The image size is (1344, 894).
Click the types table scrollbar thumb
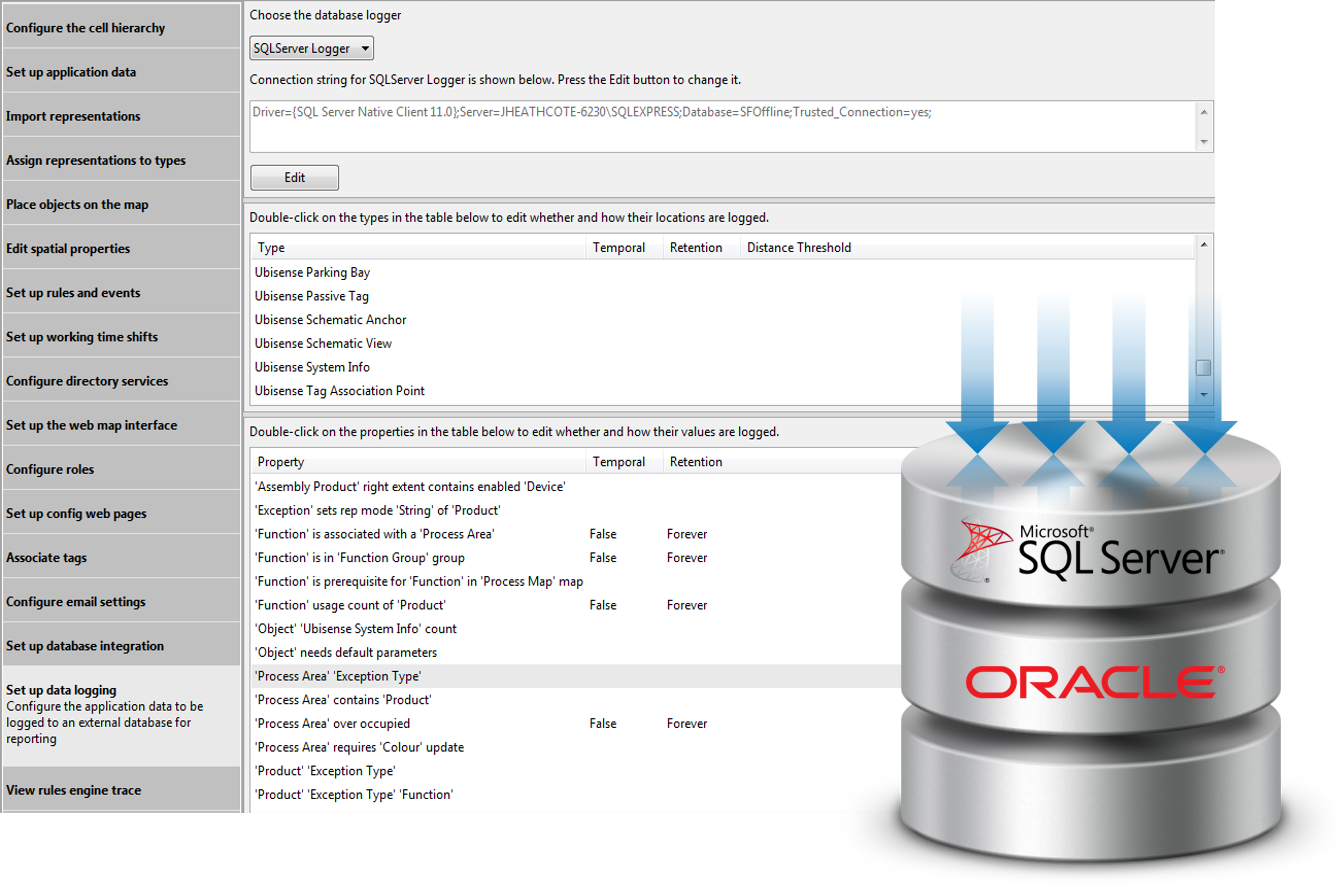tap(1204, 368)
